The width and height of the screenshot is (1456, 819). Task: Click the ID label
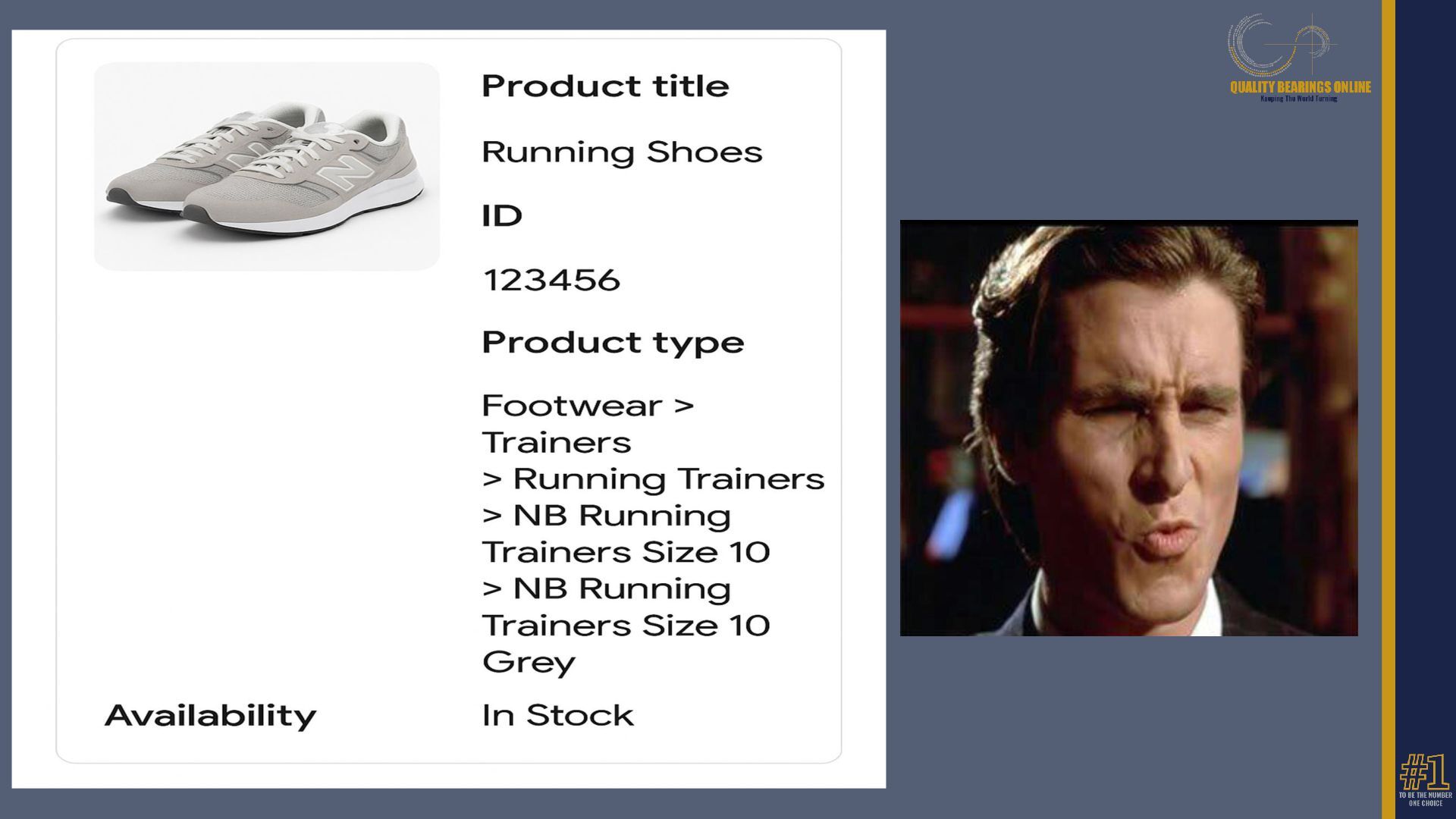(502, 216)
